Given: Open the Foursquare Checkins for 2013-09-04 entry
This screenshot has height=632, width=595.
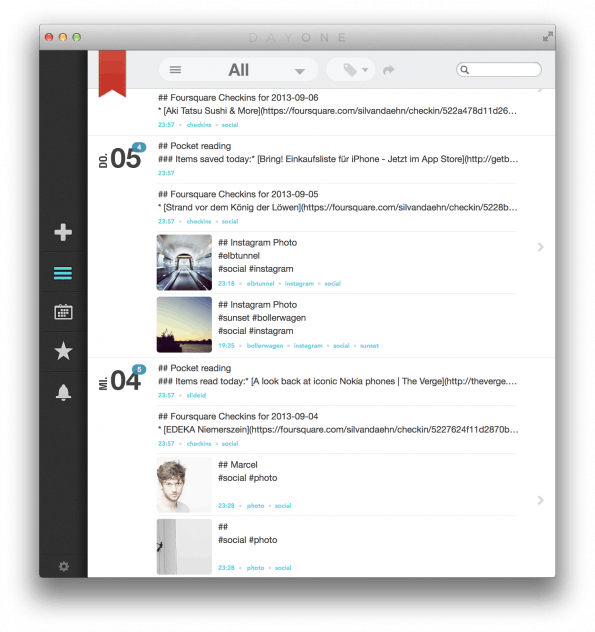Looking at the screenshot, I should coord(337,430).
